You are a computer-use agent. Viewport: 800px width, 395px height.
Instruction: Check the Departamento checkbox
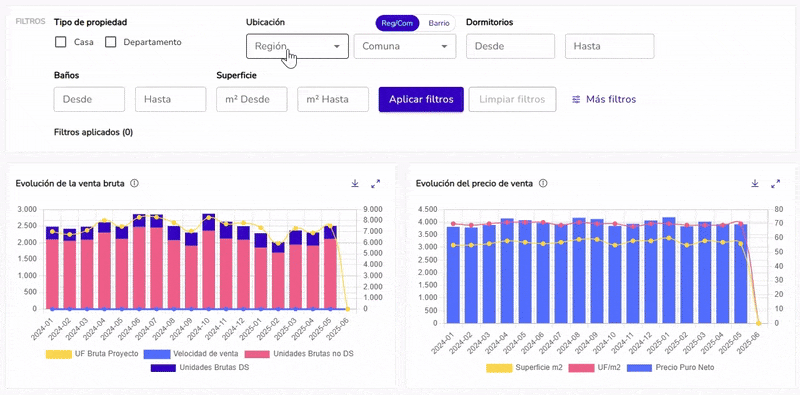click(x=111, y=42)
